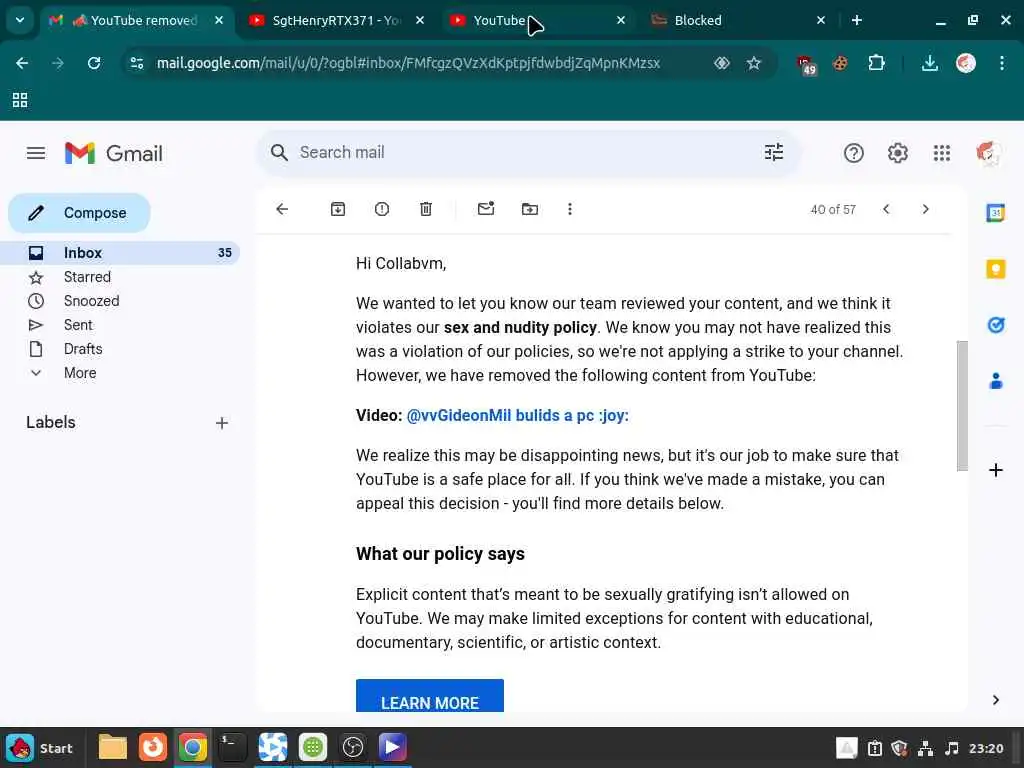
Task: Archive this email
Action: 338,209
